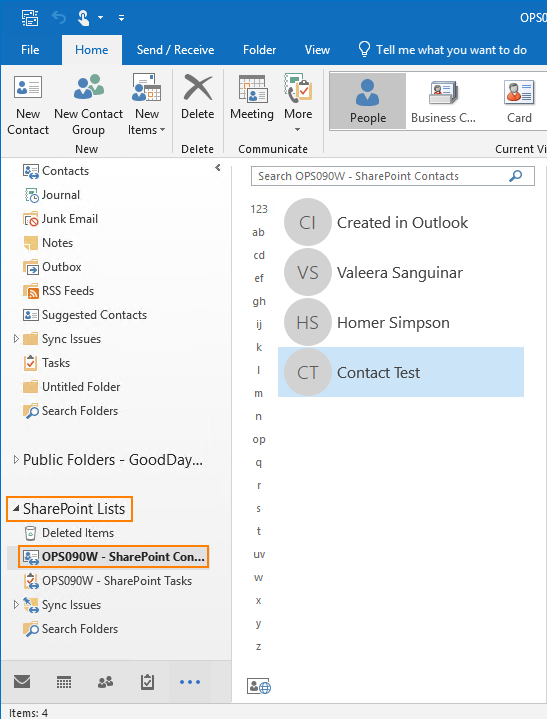
Task: Jump to contacts under letter m
Action: coord(259,393)
